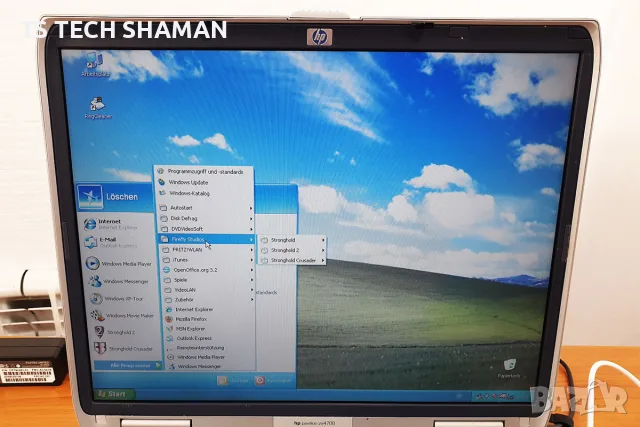This screenshot has height=427, width=640.
Task: Open the Papierkorb recycle bin icon
Action: (x=509, y=369)
